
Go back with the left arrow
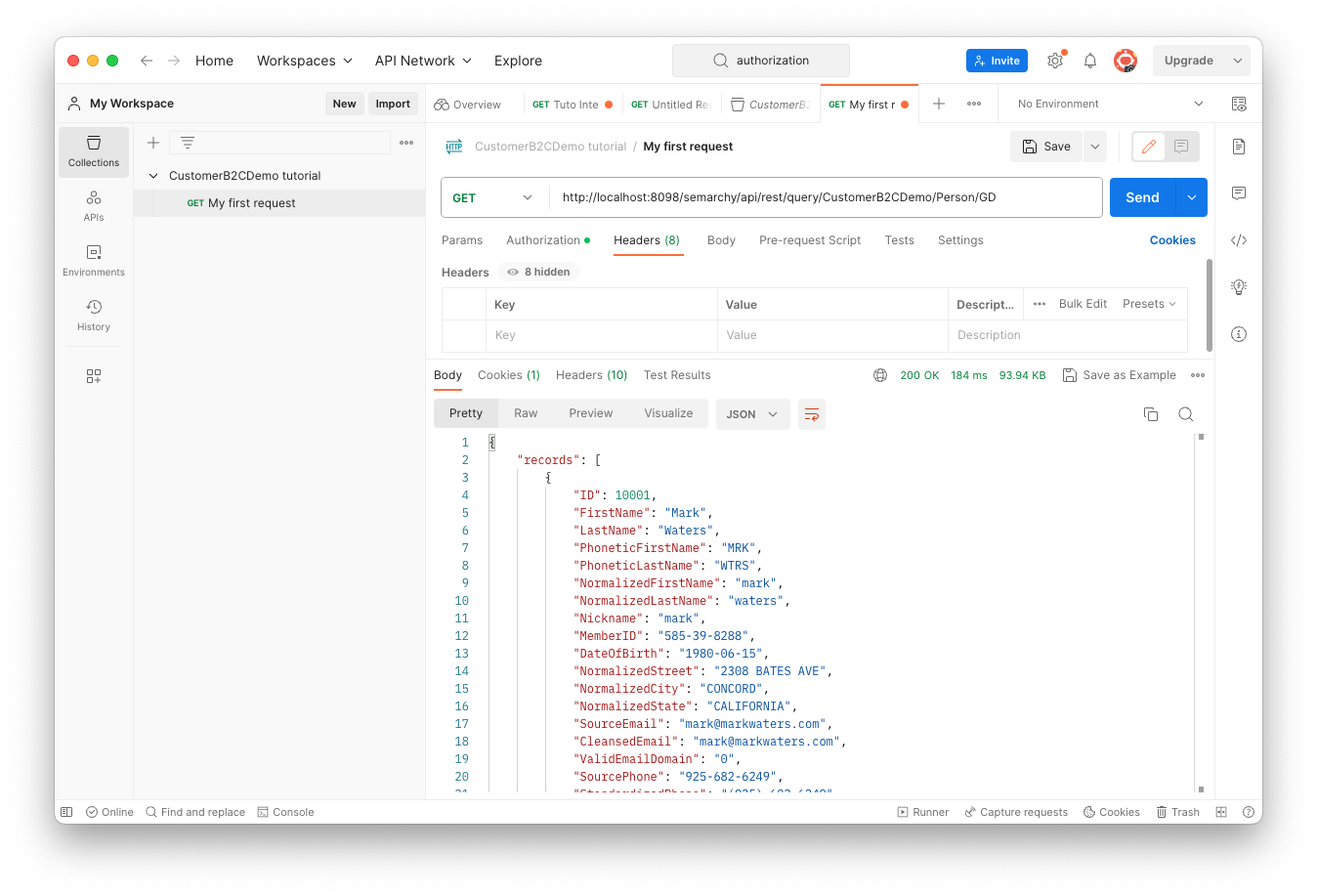[147, 61]
